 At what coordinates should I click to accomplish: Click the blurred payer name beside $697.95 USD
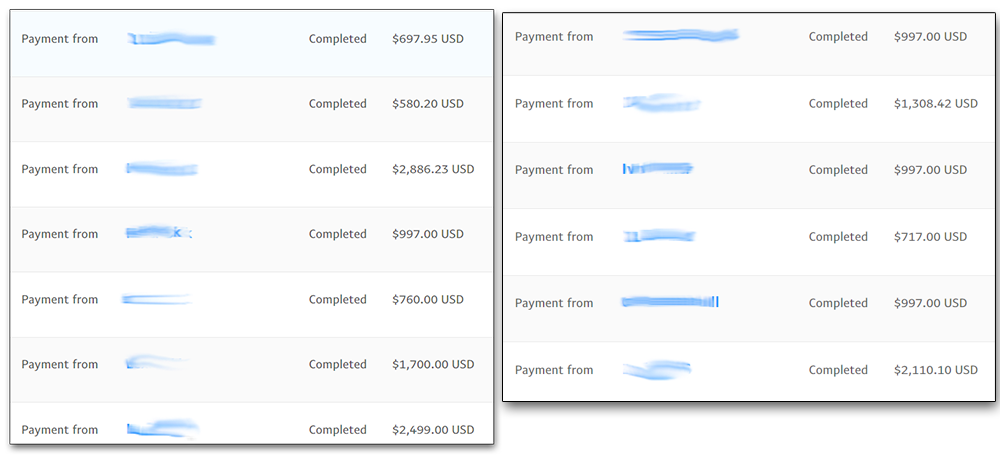pyautogui.click(x=171, y=40)
